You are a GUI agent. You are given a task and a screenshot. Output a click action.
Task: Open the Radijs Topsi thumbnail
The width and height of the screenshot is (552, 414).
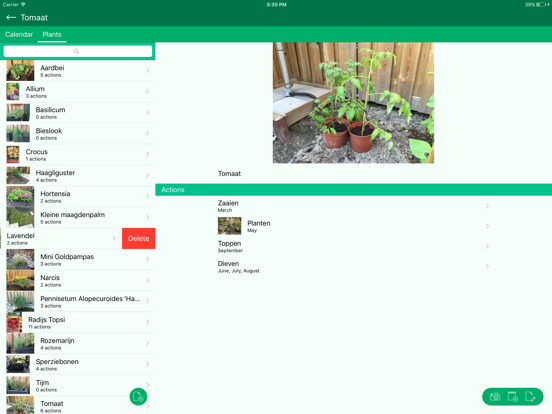(14, 322)
